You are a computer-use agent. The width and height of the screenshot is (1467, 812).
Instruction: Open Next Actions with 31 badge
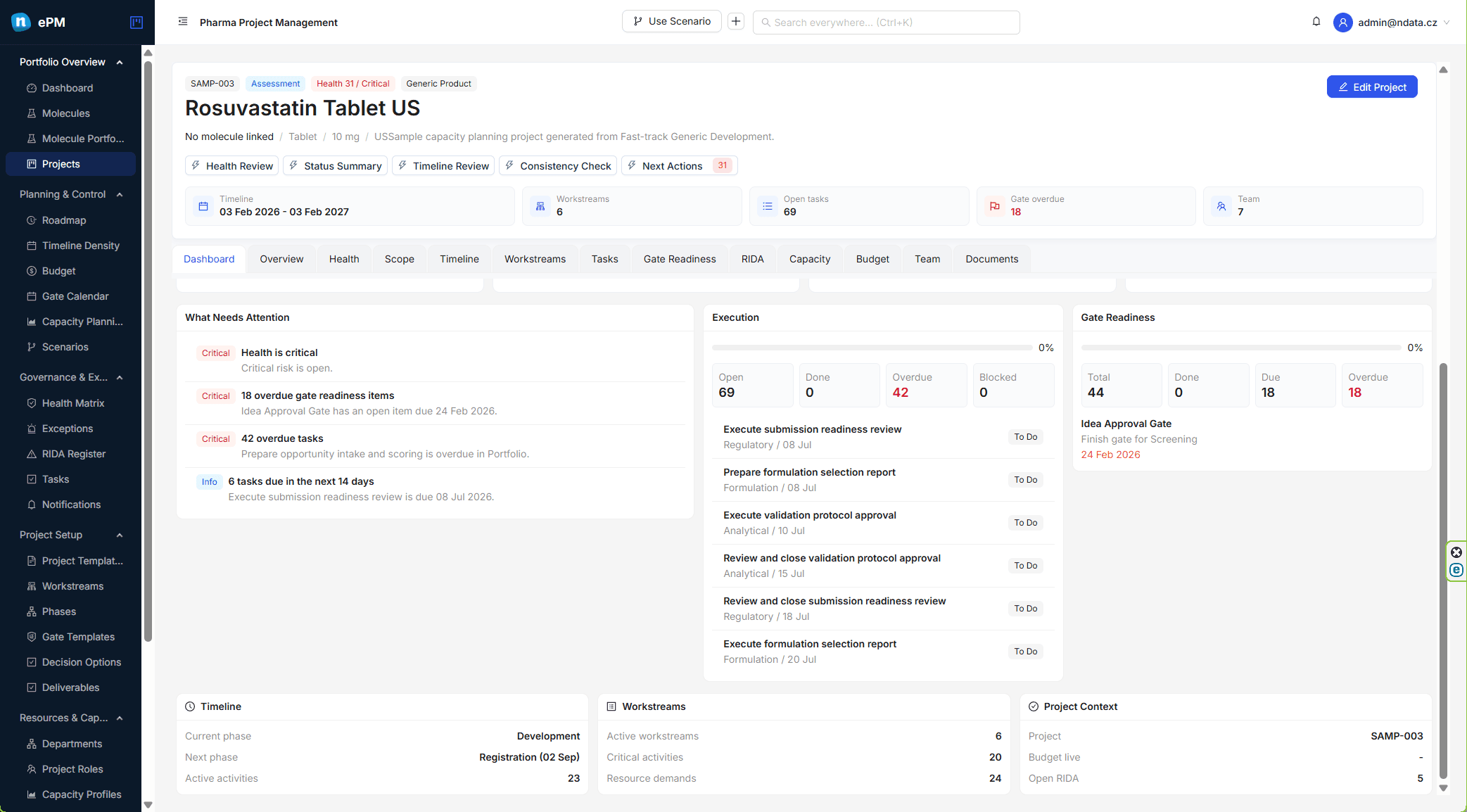680,165
